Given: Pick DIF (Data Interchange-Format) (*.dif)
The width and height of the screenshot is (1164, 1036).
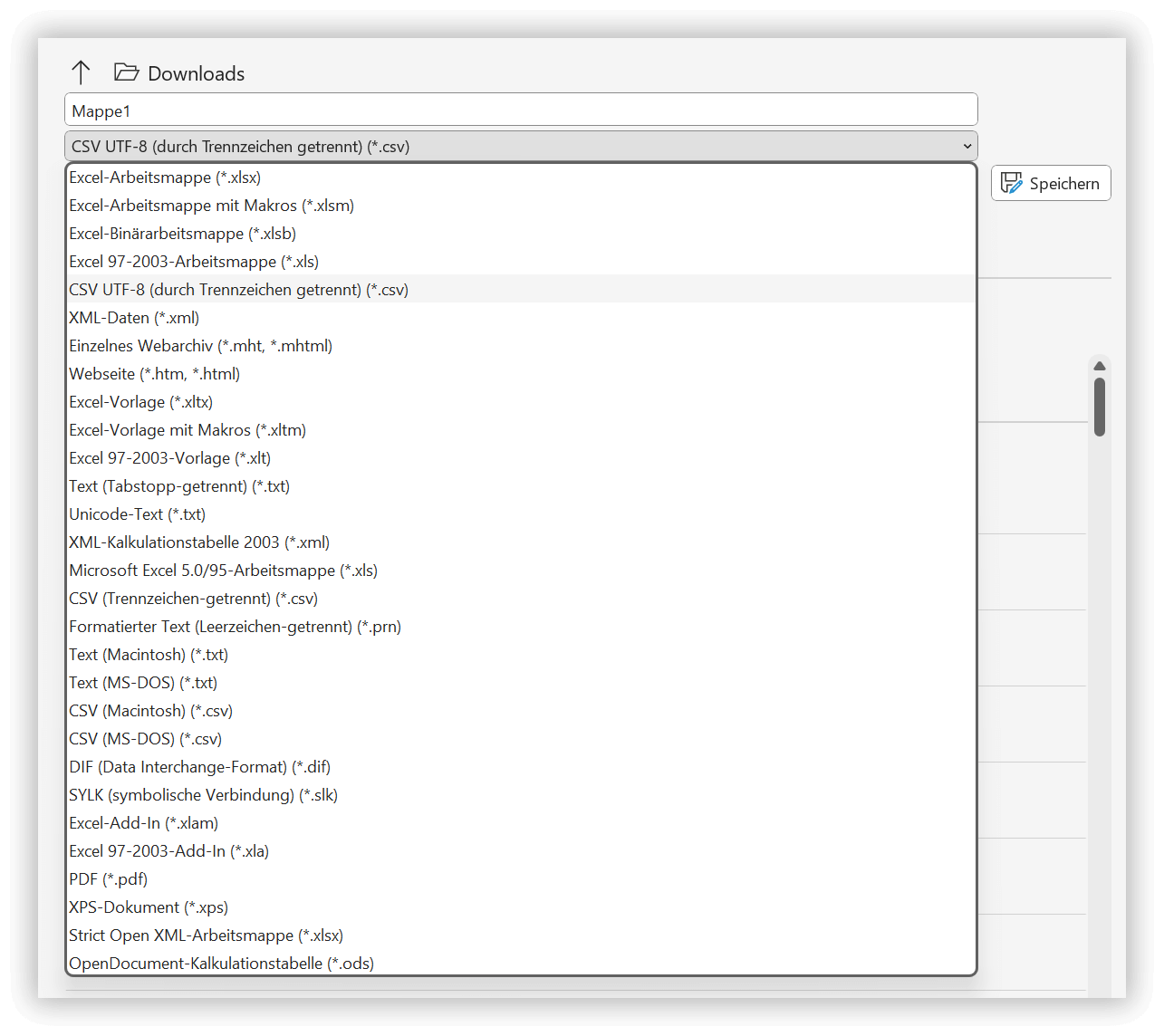Looking at the screenshot, I should pos(521,767).
